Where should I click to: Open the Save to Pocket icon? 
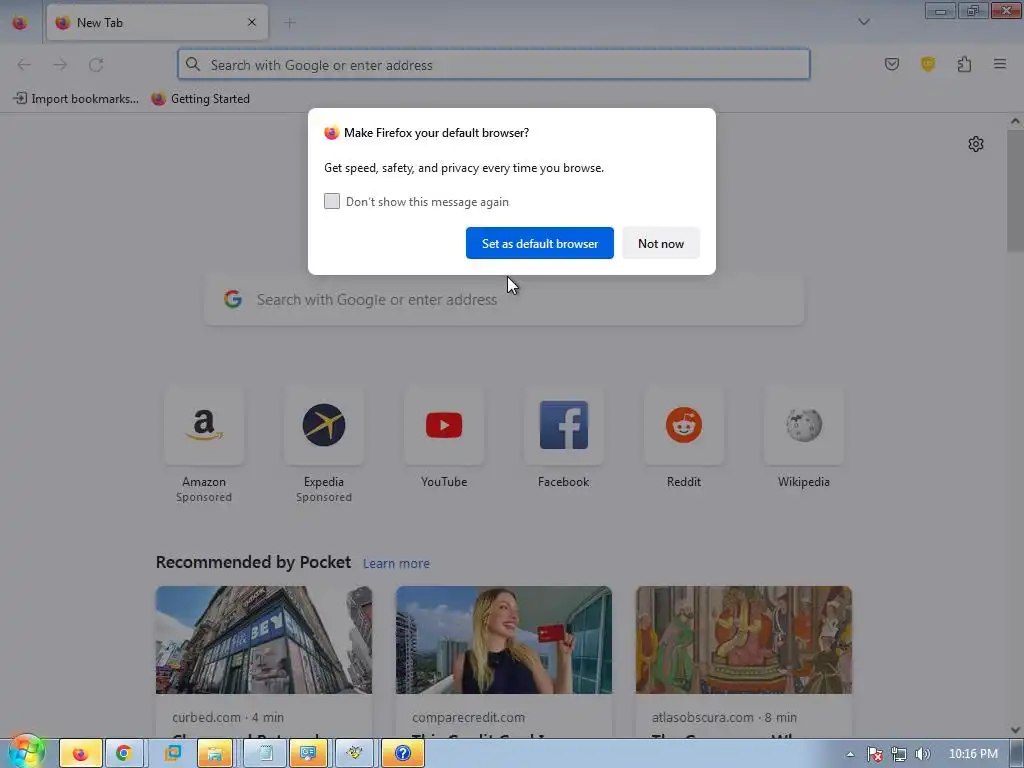[891, 64]
